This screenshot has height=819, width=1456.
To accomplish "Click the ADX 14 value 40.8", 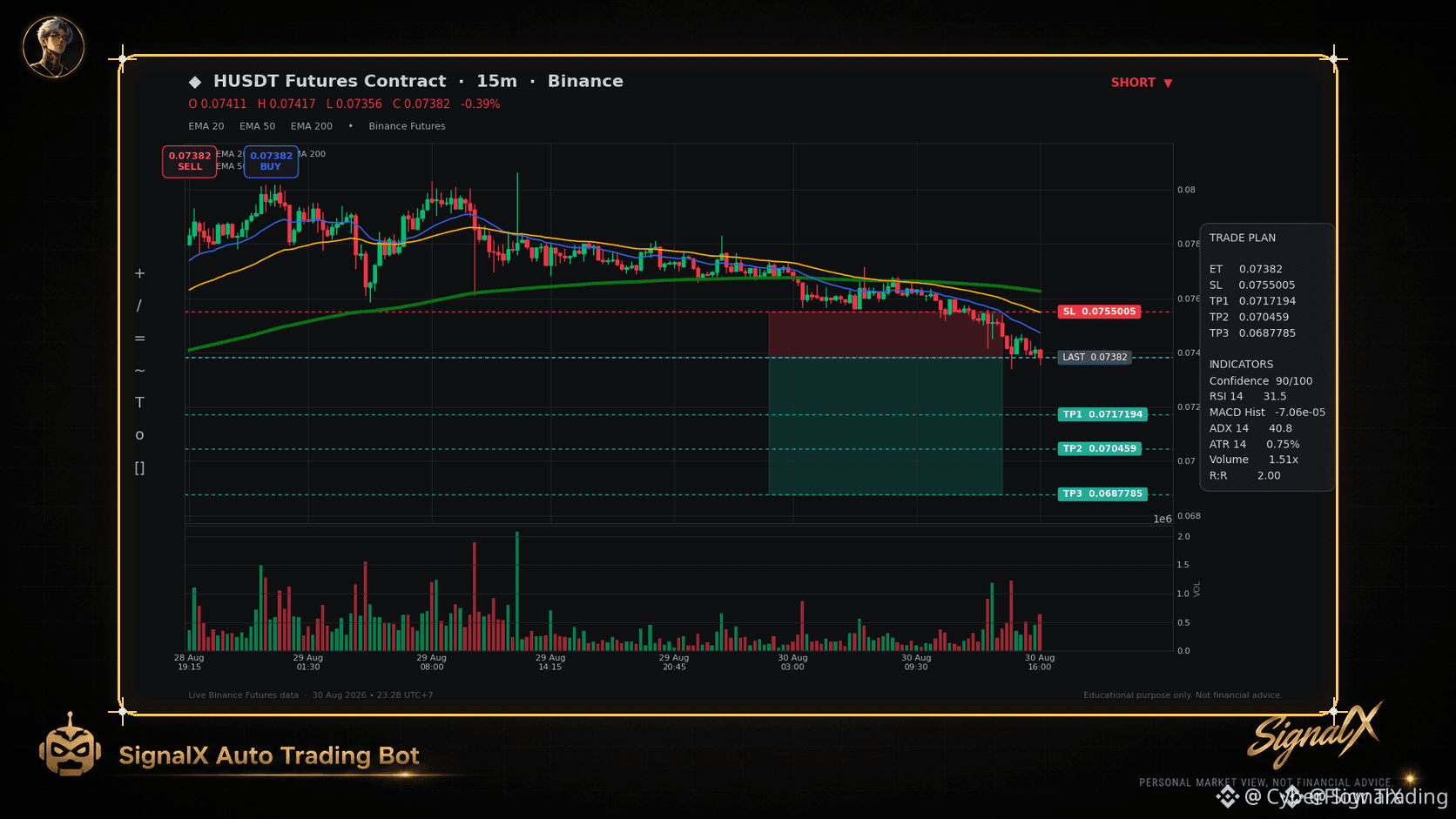I will point(1280,428).
